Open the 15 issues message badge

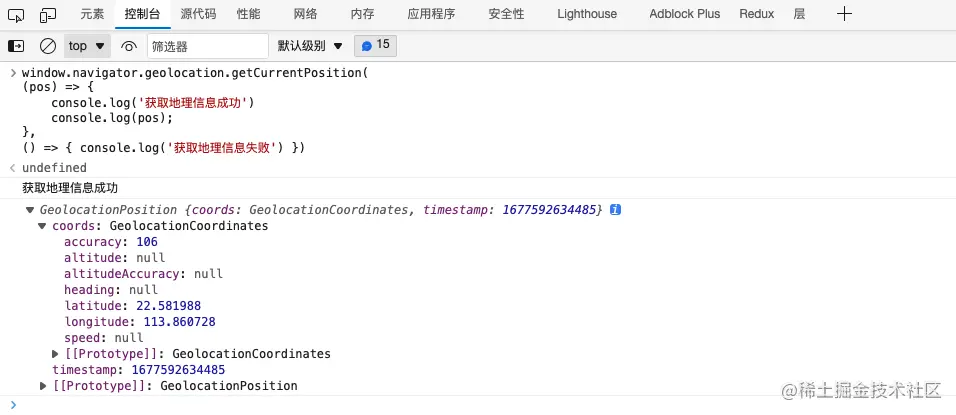click(x=376, y=46)
